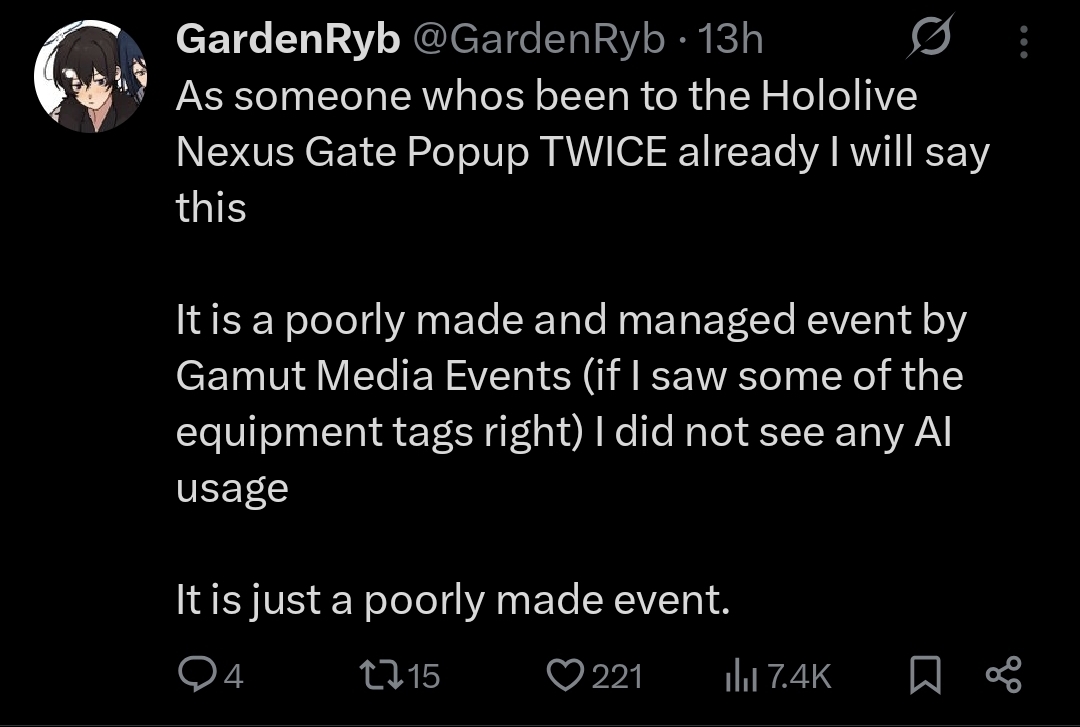The image size is (1080, 727).
Task: Click the 221 likes count
Action: pyautogui.click(x=616, y=677)
